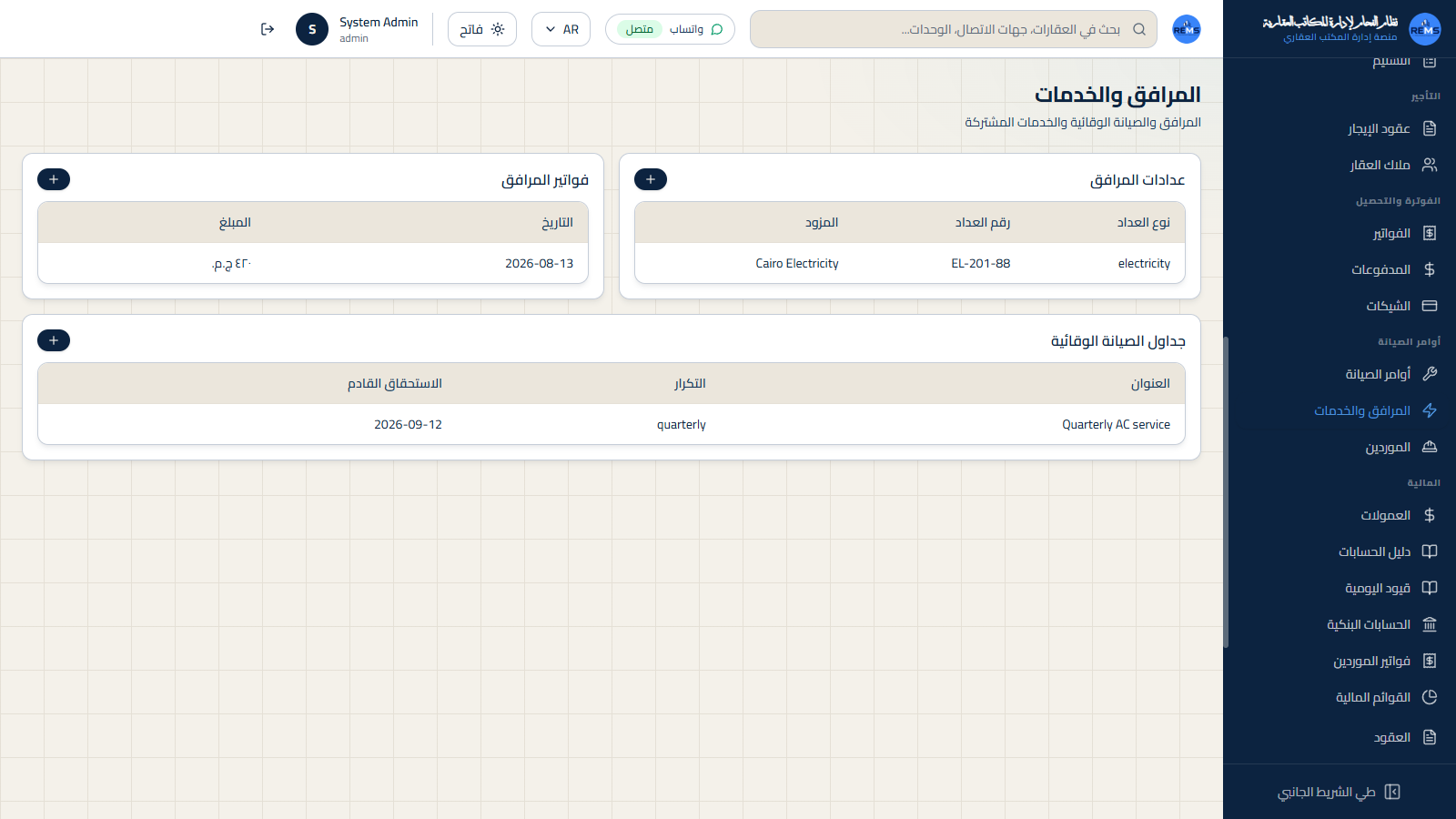
Task: Click the REMS logo in header
Action: click(1187, 29)
